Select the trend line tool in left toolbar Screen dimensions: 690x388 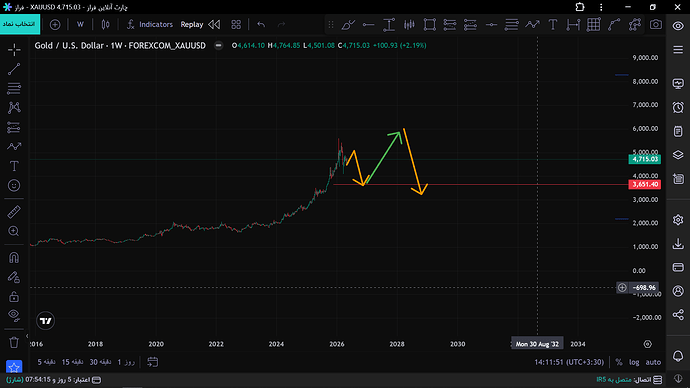click(x=14, y=69)
